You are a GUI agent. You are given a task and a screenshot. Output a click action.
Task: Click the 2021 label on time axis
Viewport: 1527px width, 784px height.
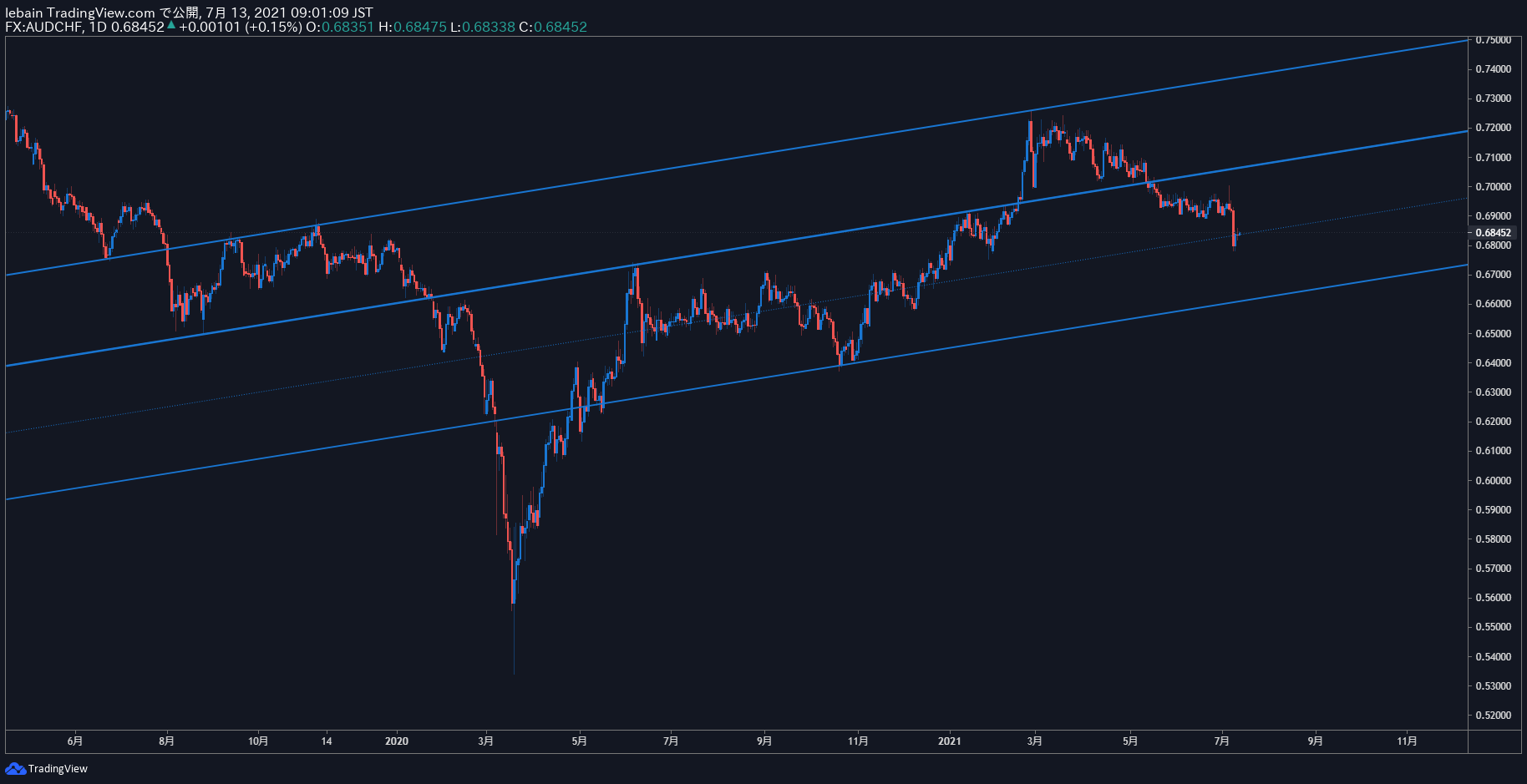(949, 741)
